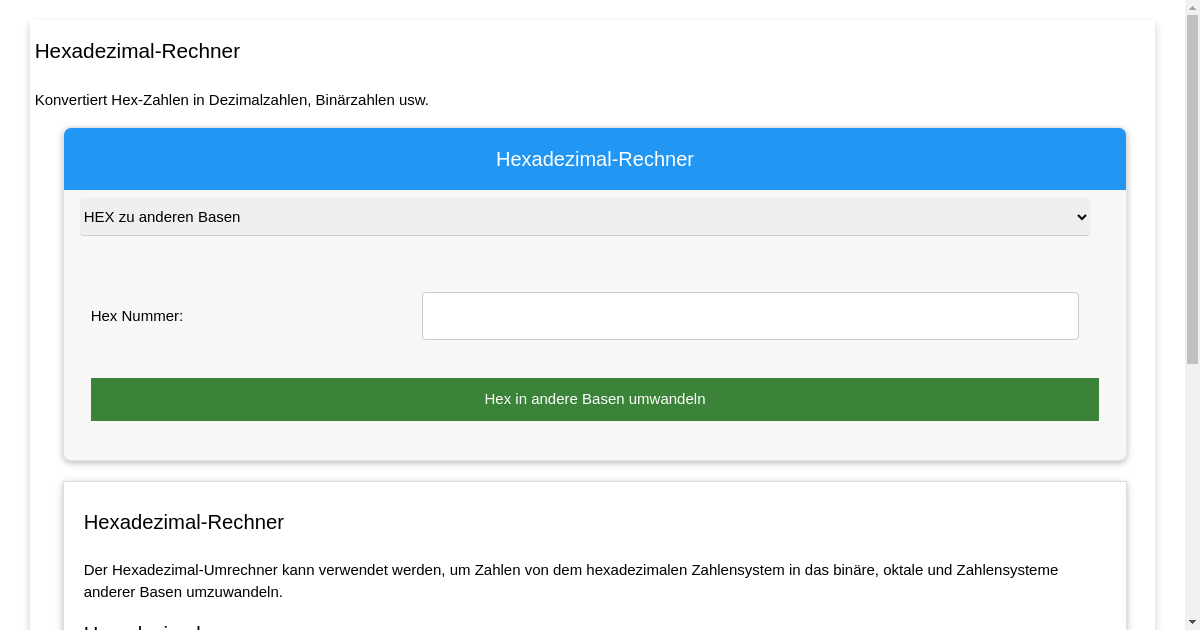Click the text 'anderer Basen umzuwandeln.'
Viewport: 1200px width, 630px height.
[x=183, y=592]
